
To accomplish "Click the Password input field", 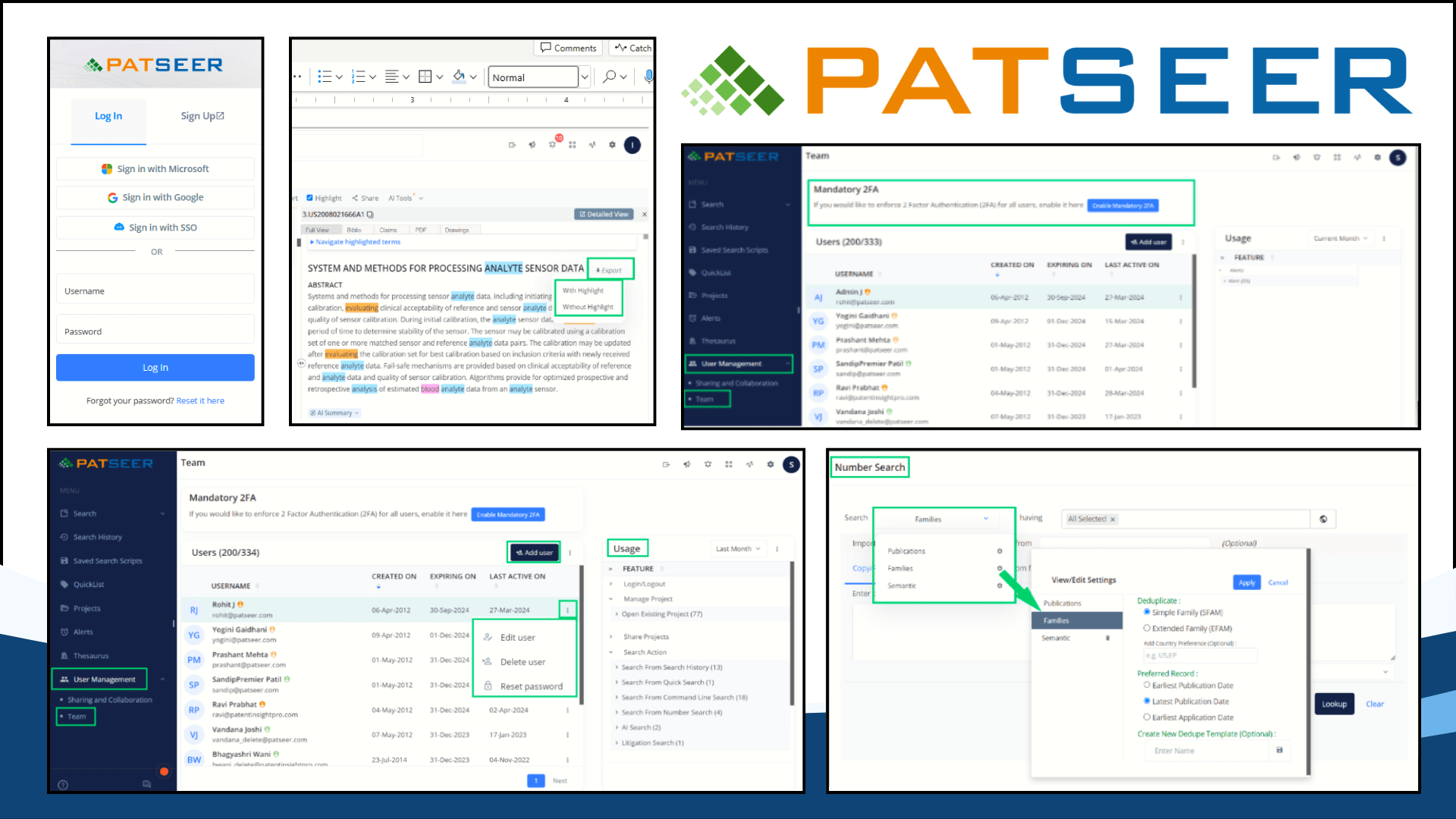I will [x=155, y=331].
